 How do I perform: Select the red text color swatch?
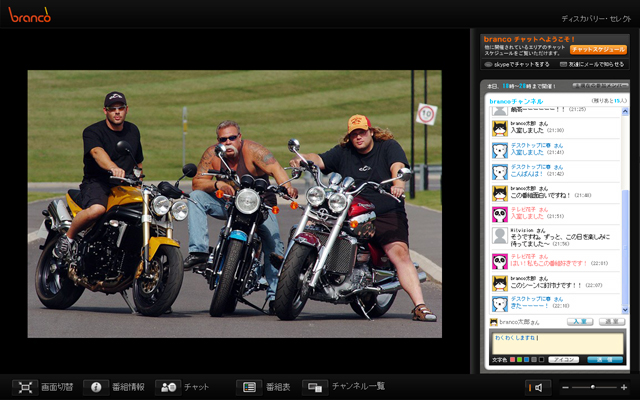point(513,359)
